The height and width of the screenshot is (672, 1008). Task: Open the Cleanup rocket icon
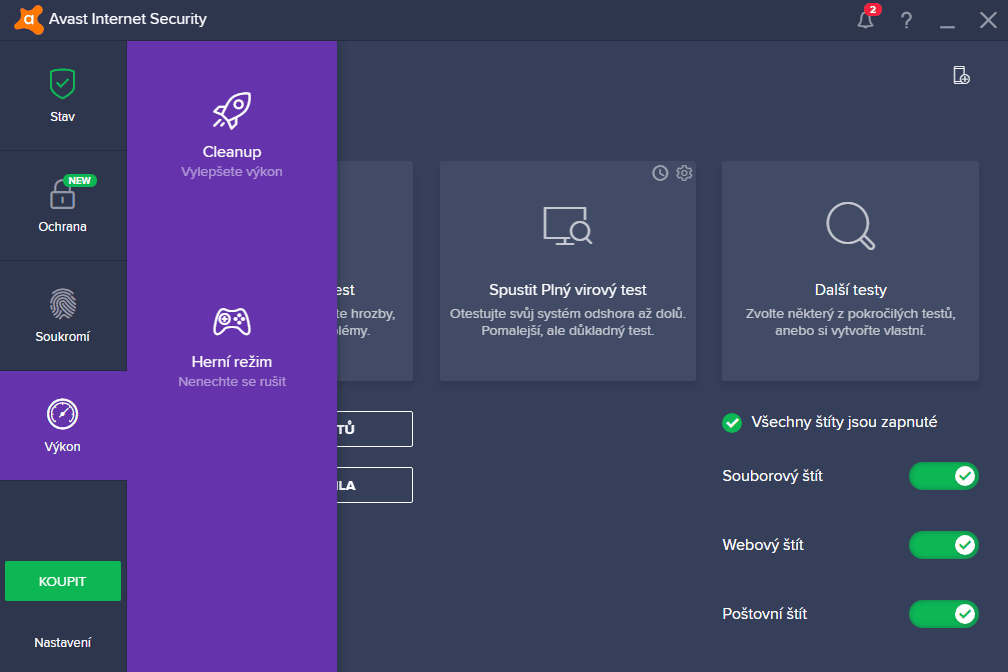[232, 111]
